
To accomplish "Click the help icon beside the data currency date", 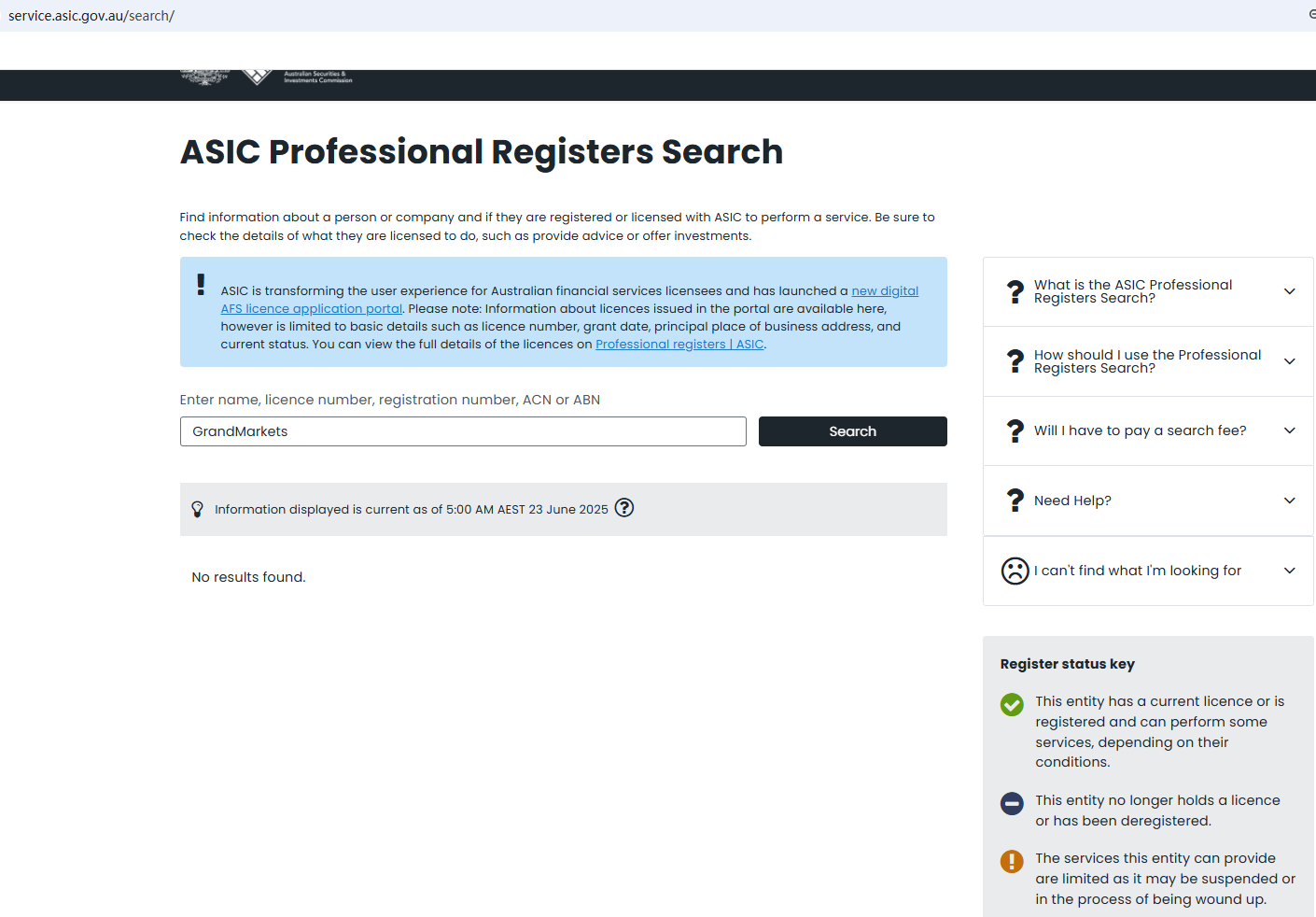I will click(624, 508).
